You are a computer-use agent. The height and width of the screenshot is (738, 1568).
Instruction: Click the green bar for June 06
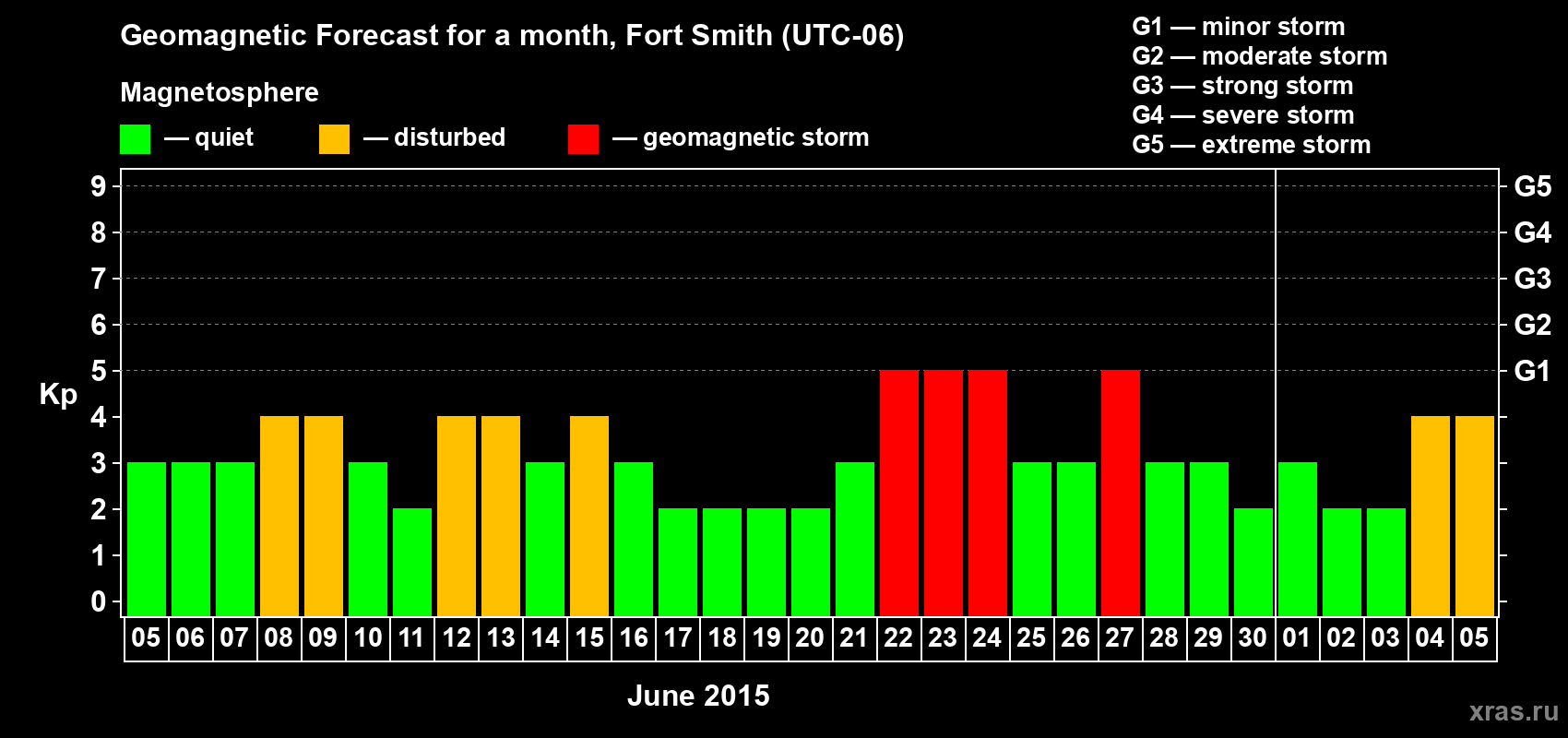click(x=191, y=539)
